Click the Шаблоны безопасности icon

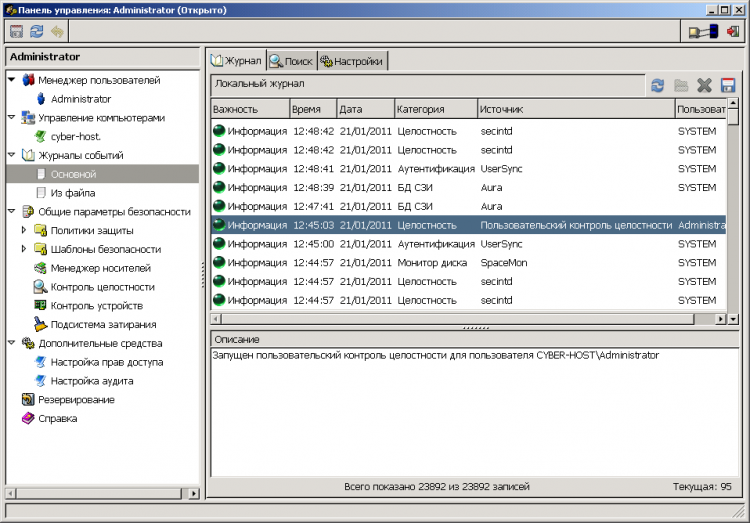click(41, 249)
